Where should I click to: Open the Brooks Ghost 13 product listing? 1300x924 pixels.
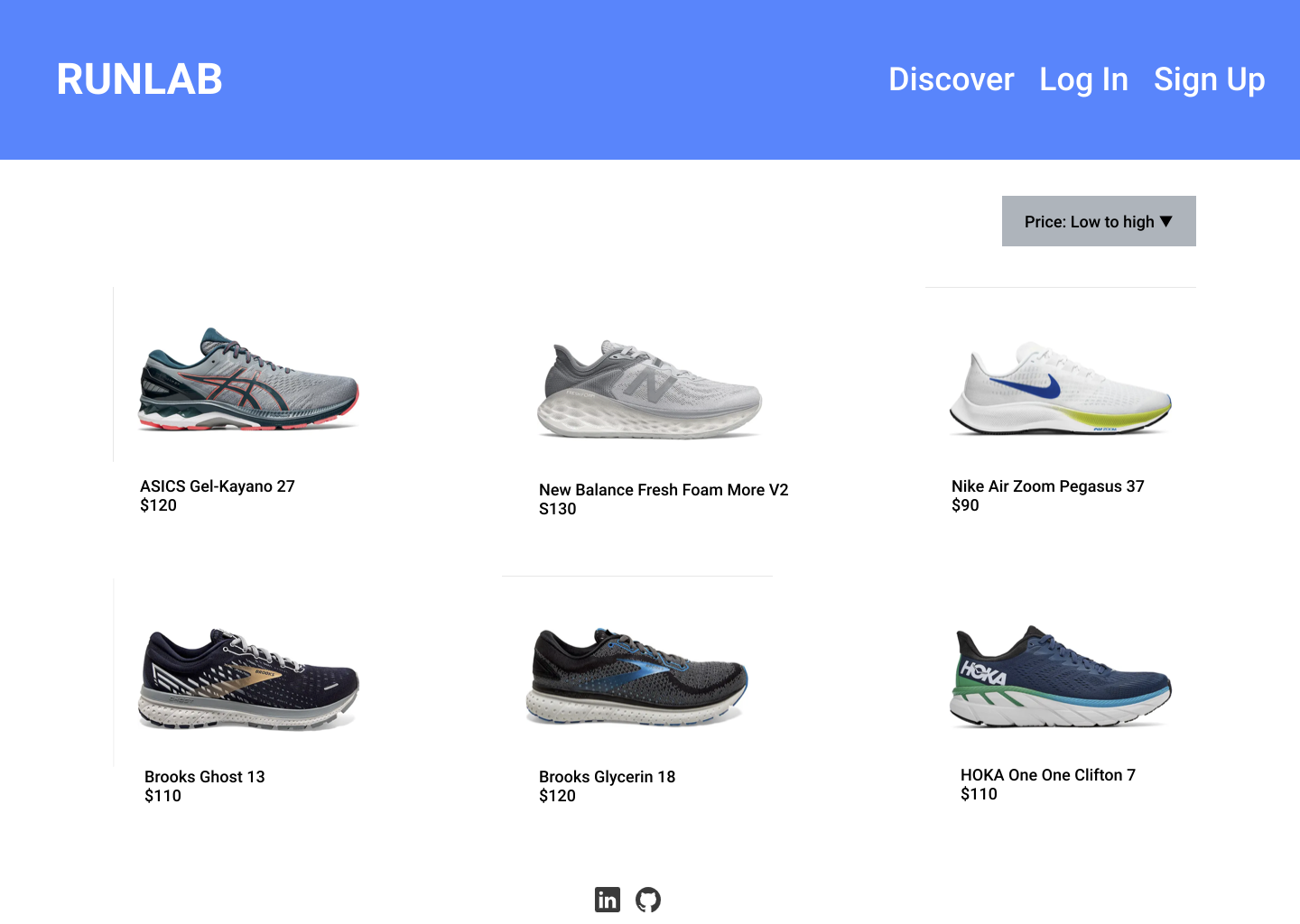point(204,776)
